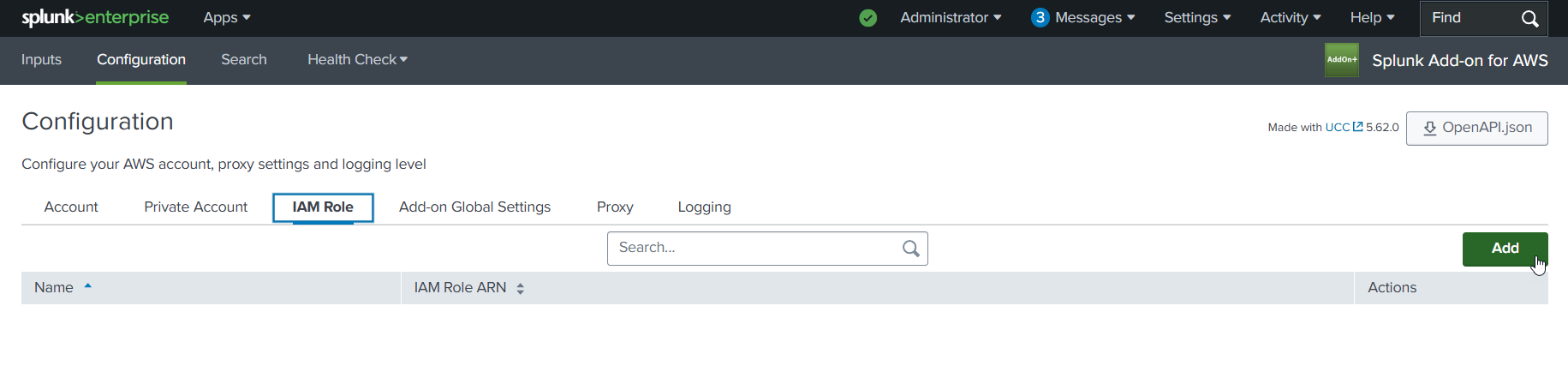
Task: Sort by IAM Role ARN column arrows
Action: [520, 289]
